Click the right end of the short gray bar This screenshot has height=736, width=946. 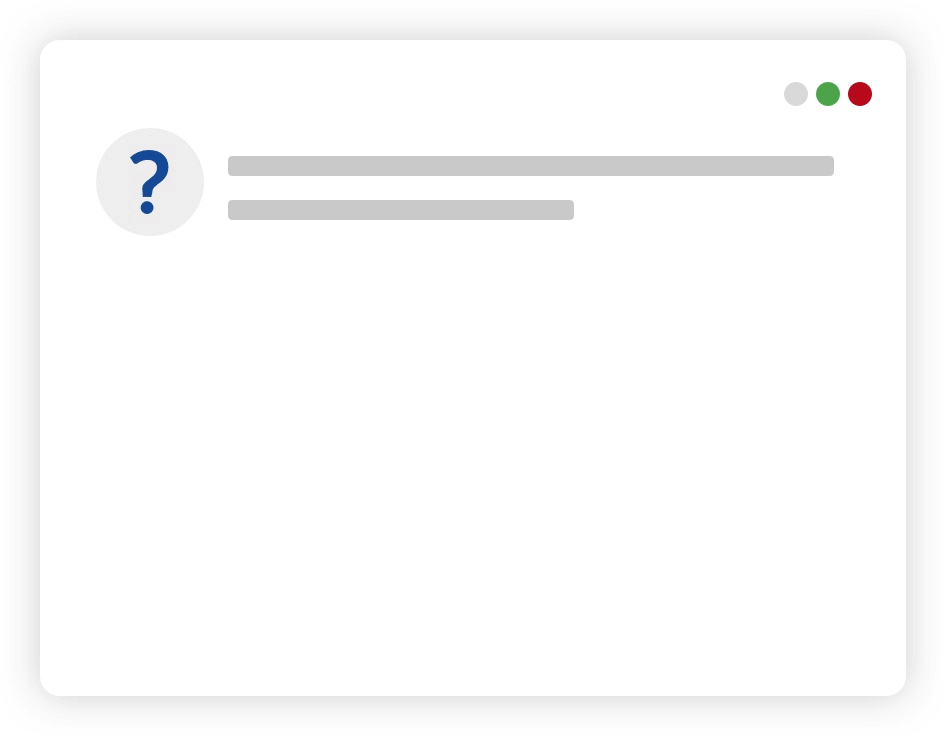pos(566,210)
